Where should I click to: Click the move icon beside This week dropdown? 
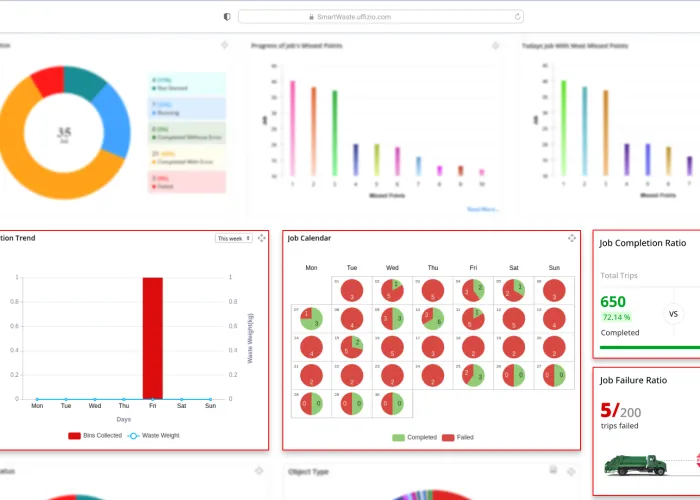[x=261, y=238]
